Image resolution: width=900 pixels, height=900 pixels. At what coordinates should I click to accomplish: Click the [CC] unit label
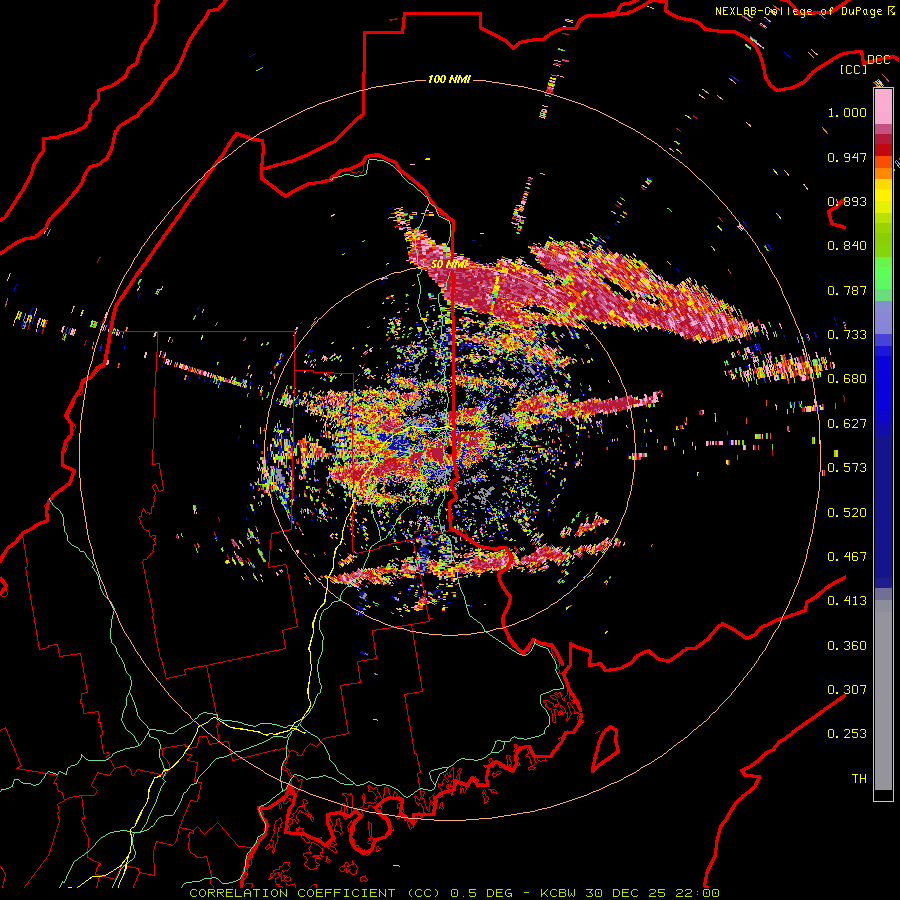(853, 69)
